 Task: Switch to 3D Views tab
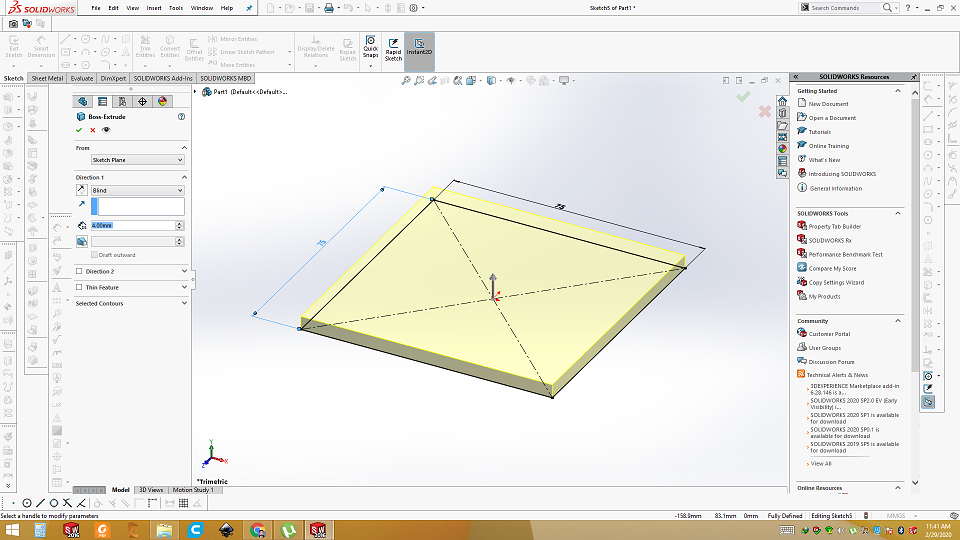(x=151, y=490)
